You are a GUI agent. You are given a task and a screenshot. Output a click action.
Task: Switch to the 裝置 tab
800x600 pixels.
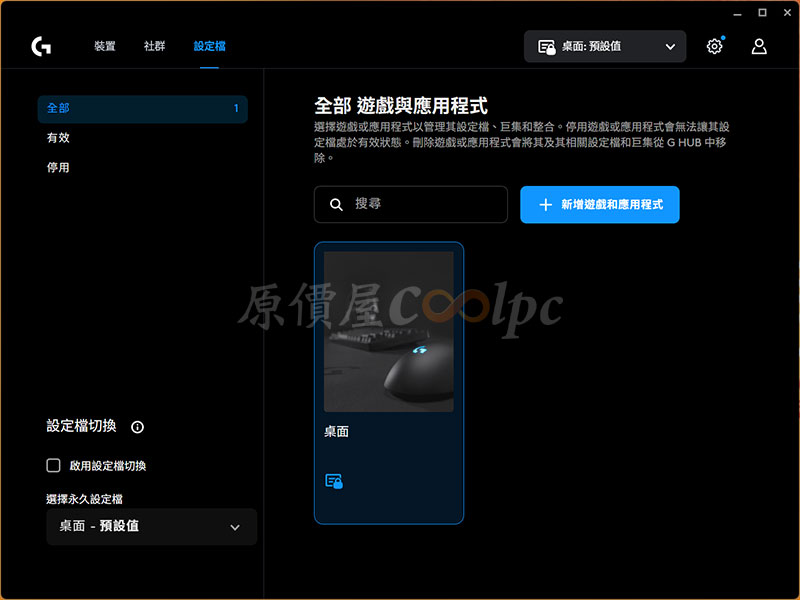point(105,46)
